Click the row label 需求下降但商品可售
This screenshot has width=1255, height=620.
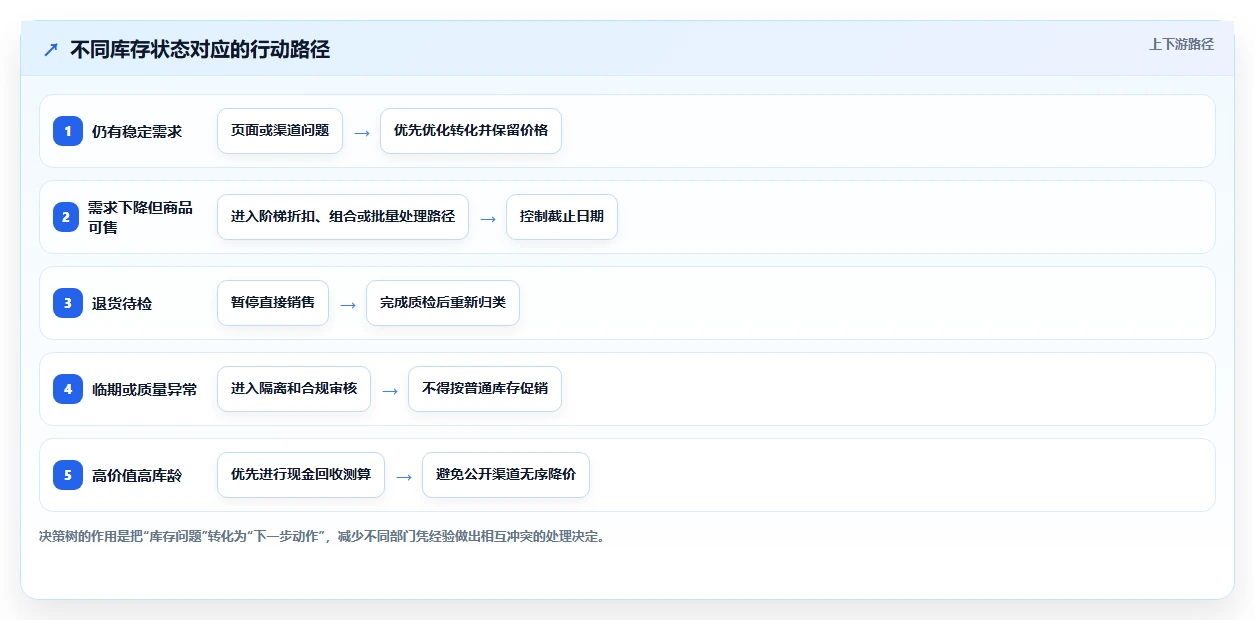tap(140, 217)
